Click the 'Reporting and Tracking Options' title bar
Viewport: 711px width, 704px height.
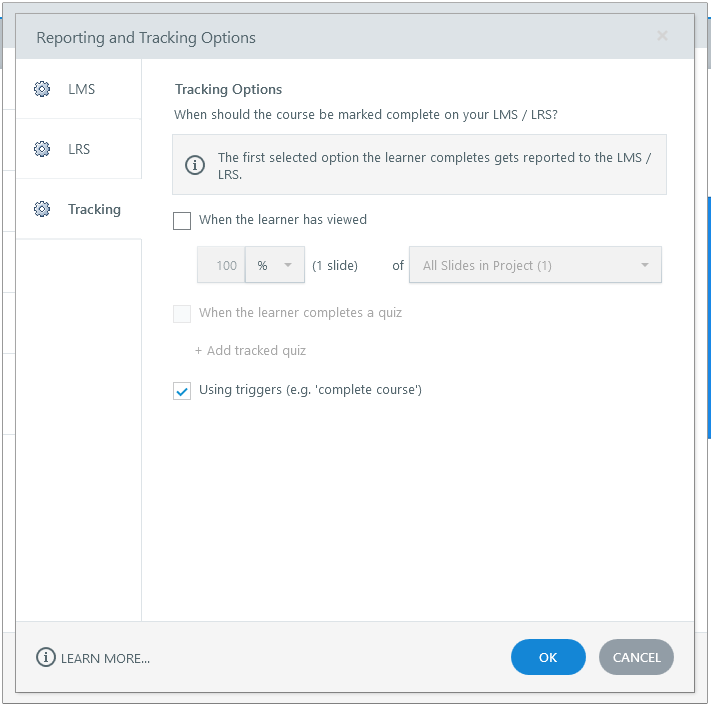click(300, 38)
